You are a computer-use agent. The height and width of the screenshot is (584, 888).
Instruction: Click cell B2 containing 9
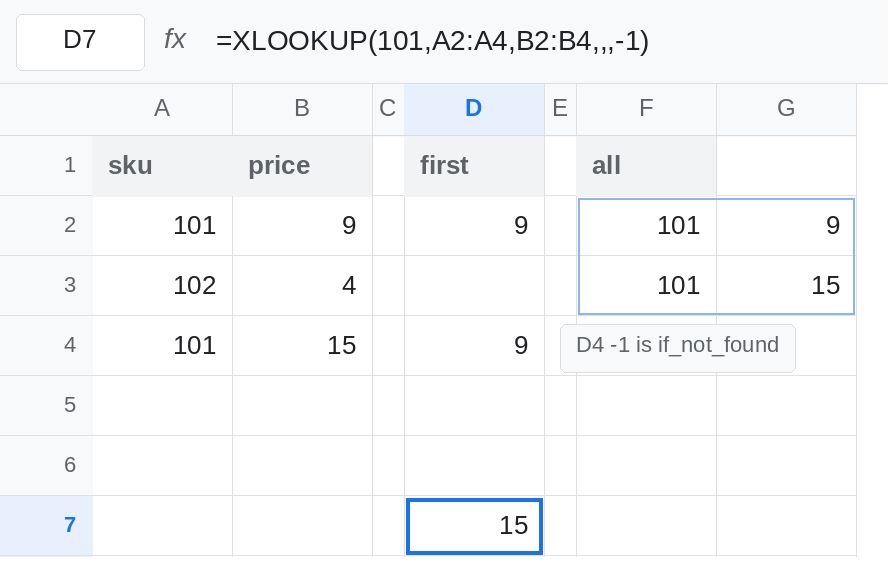[x=302, y=225]
